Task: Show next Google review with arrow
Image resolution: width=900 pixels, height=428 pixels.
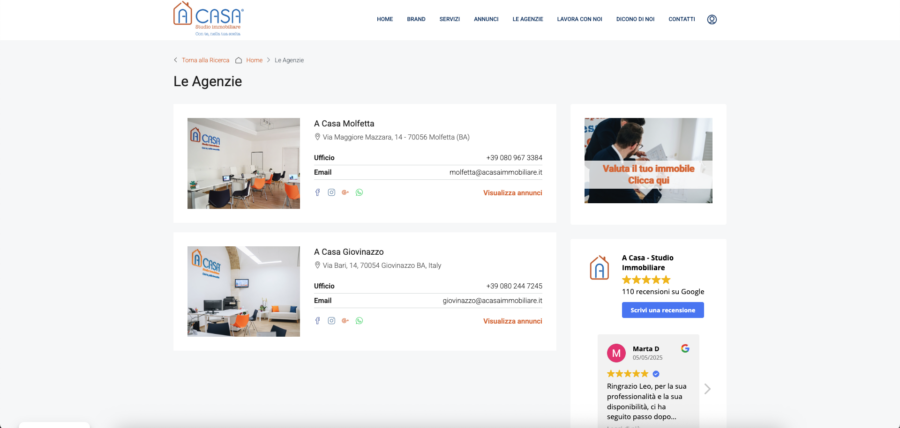Action: tap(707, 389)
